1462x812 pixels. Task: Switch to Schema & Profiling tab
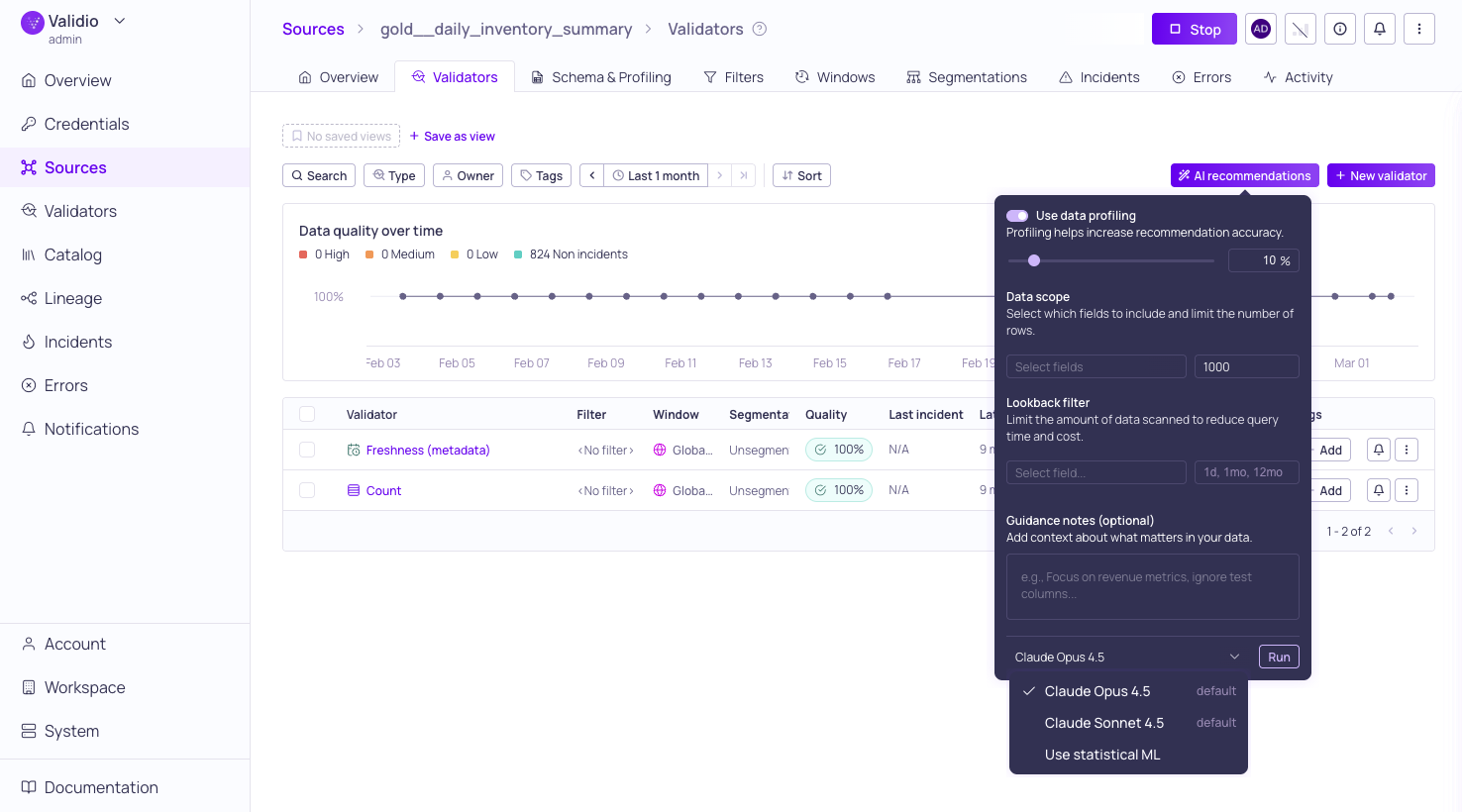(601, 77)
